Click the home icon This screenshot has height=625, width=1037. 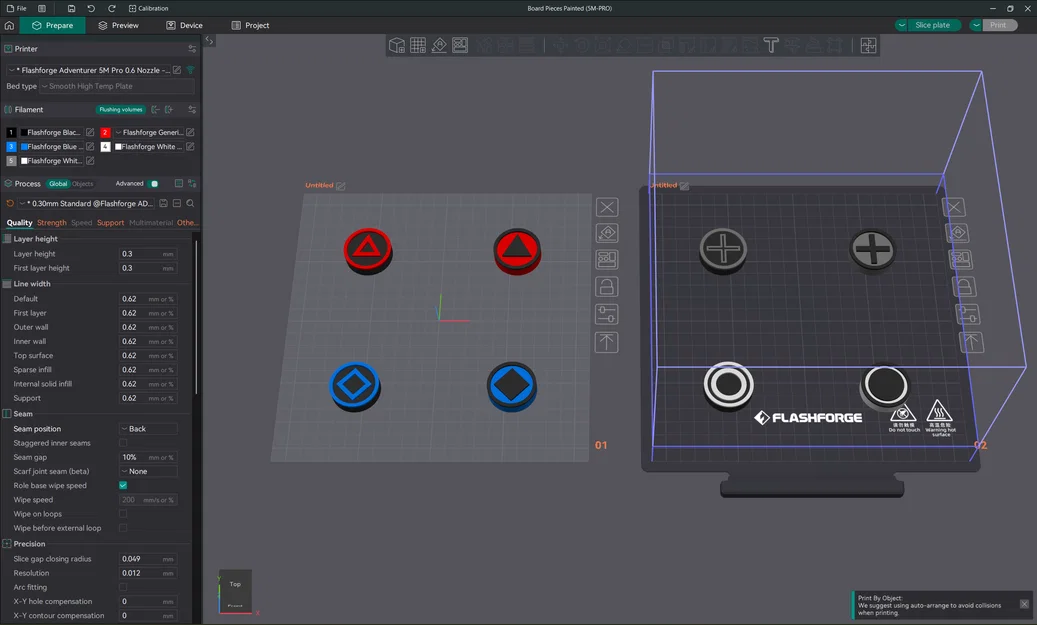[9, 25]
